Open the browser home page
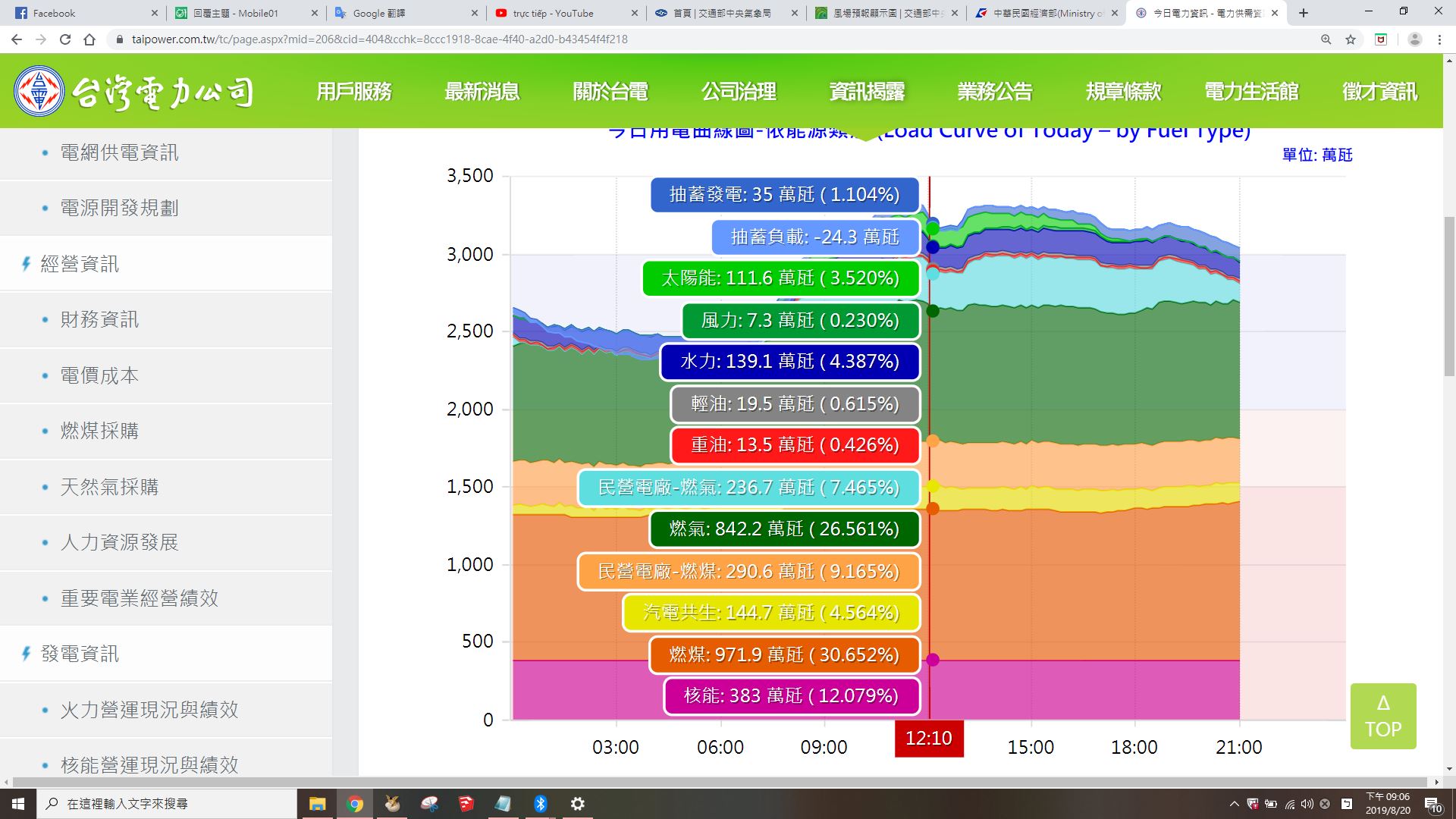 89,39
